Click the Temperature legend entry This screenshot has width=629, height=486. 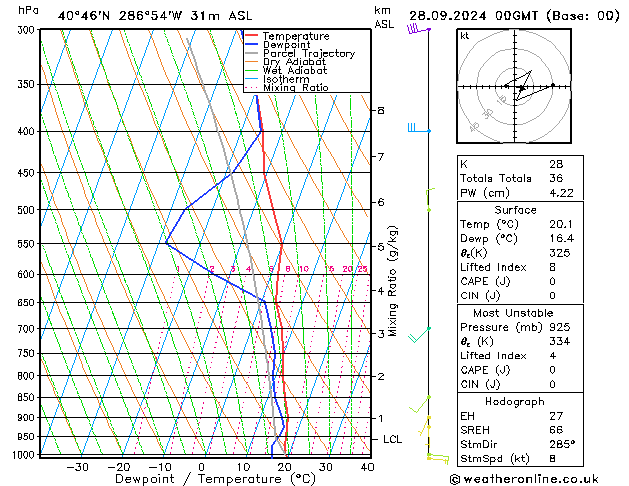[x=296, y=36]
